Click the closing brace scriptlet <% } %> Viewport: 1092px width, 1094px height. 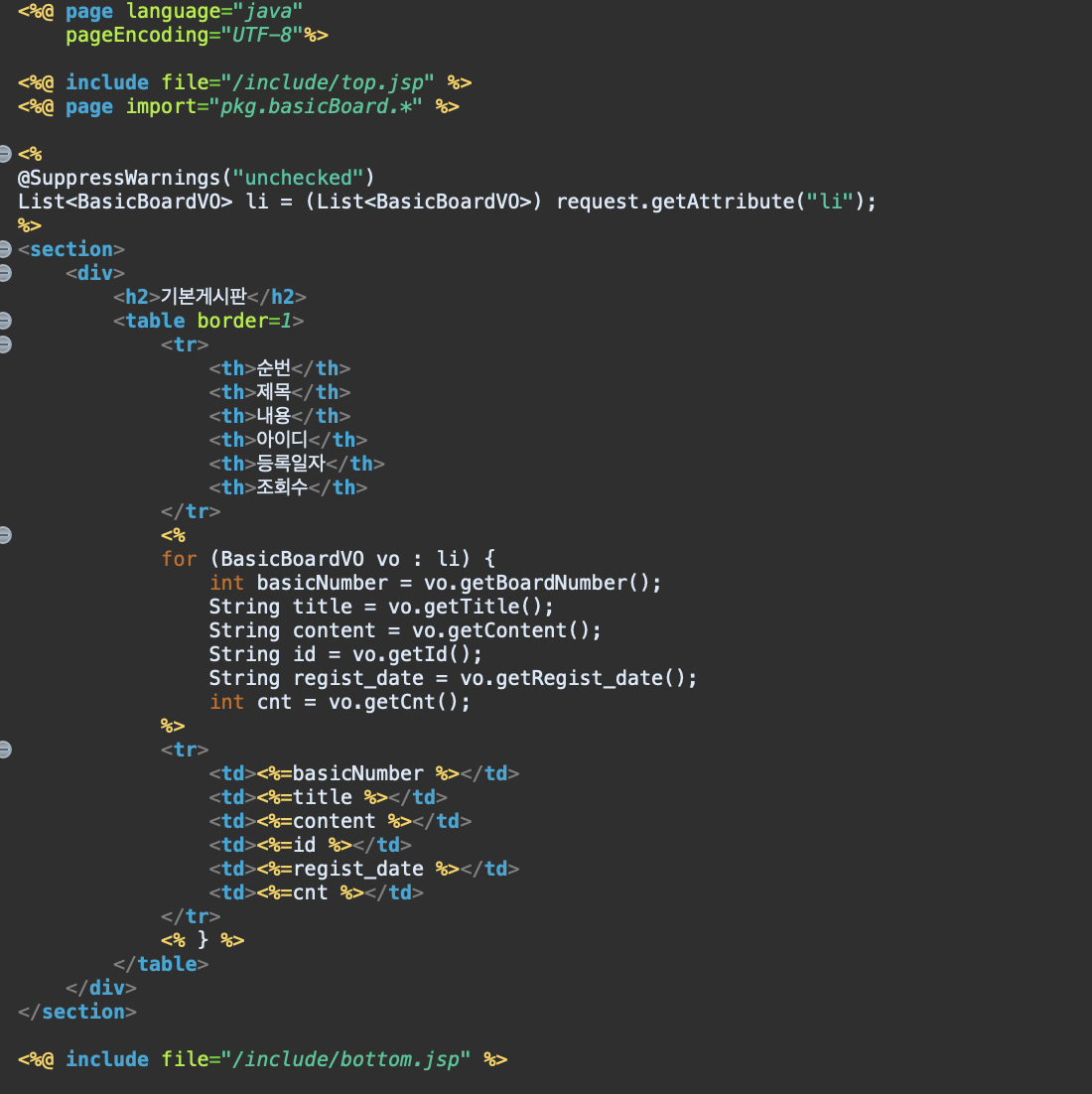tap(203, 940)
